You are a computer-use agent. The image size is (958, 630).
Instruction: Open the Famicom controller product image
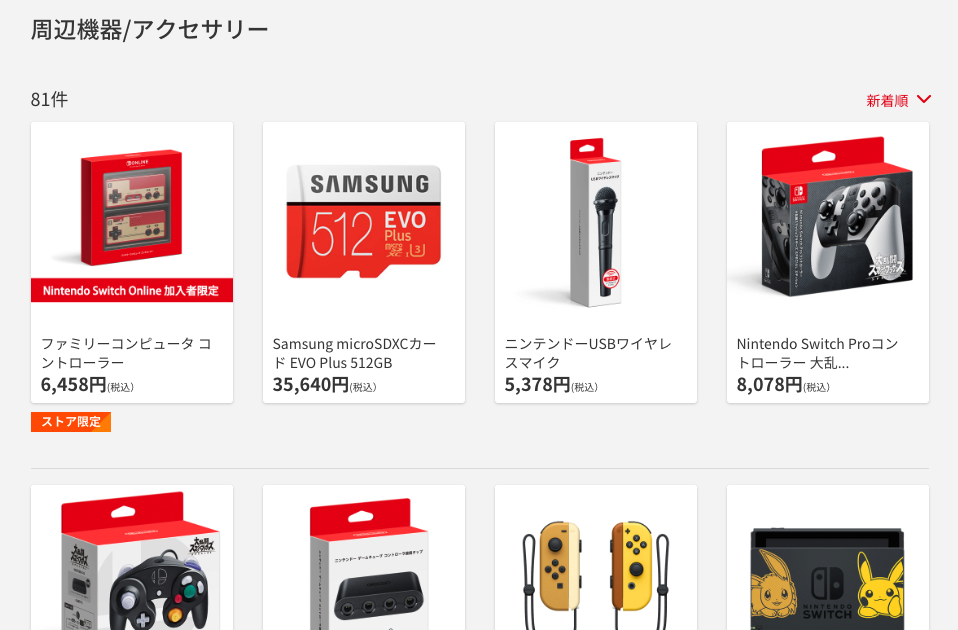tap(132, 208)
